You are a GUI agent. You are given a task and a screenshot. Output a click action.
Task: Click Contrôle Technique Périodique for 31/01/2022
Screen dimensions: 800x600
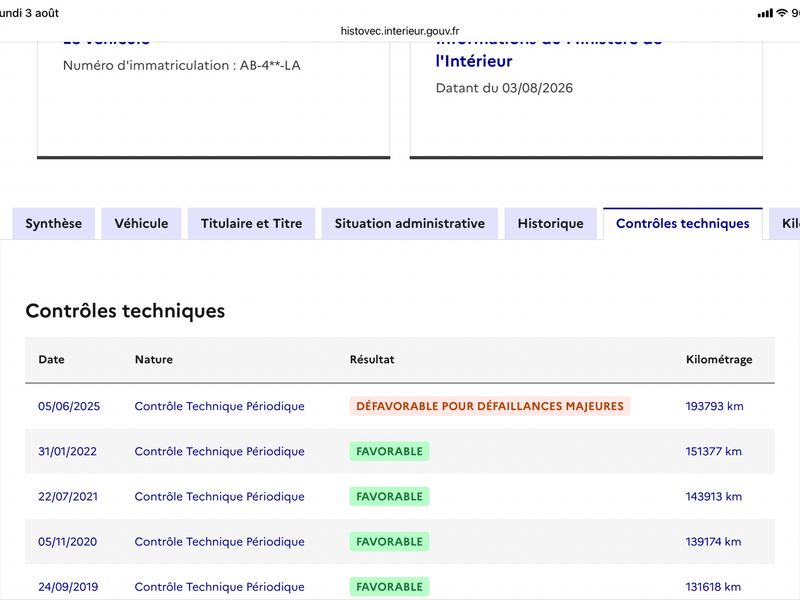pos(219,452)
